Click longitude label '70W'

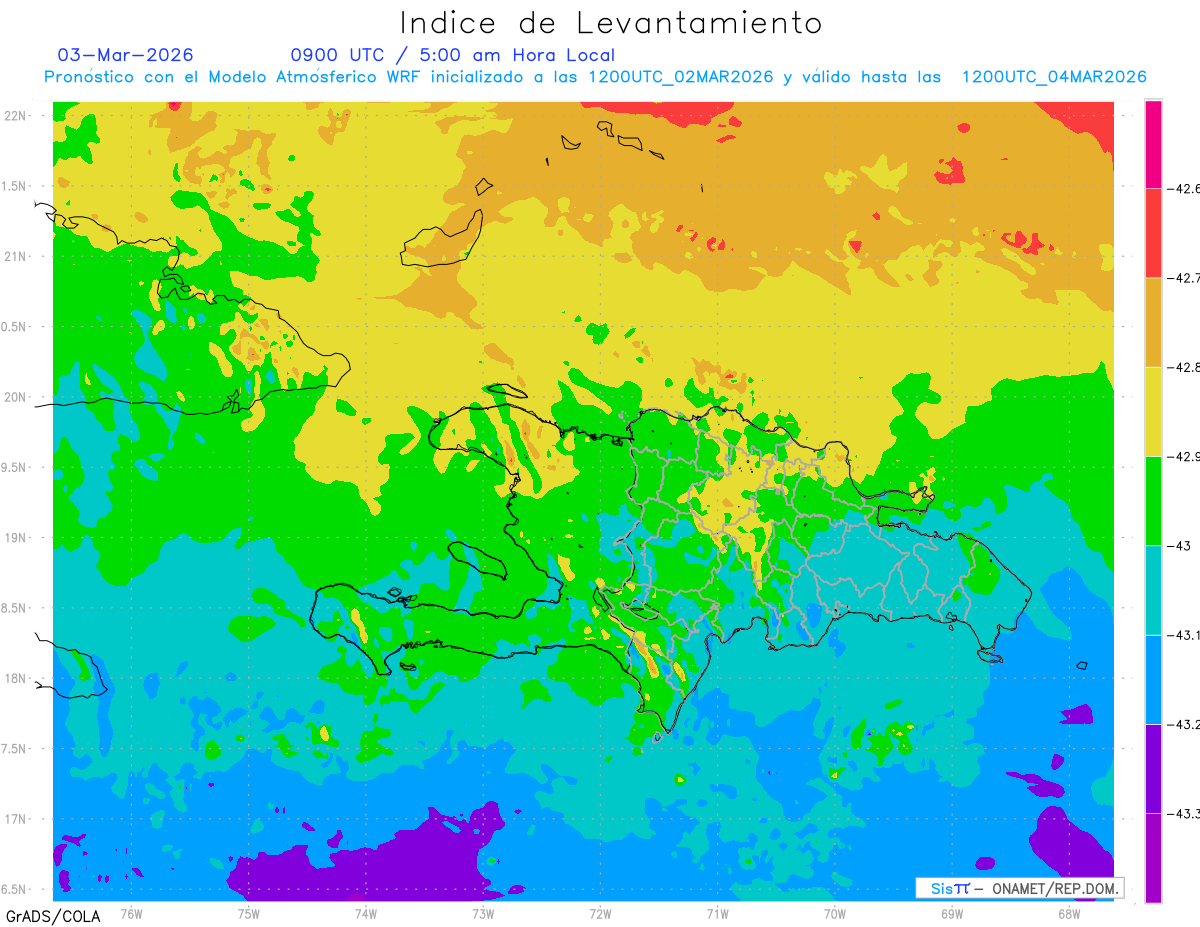(x=835, y=913)
